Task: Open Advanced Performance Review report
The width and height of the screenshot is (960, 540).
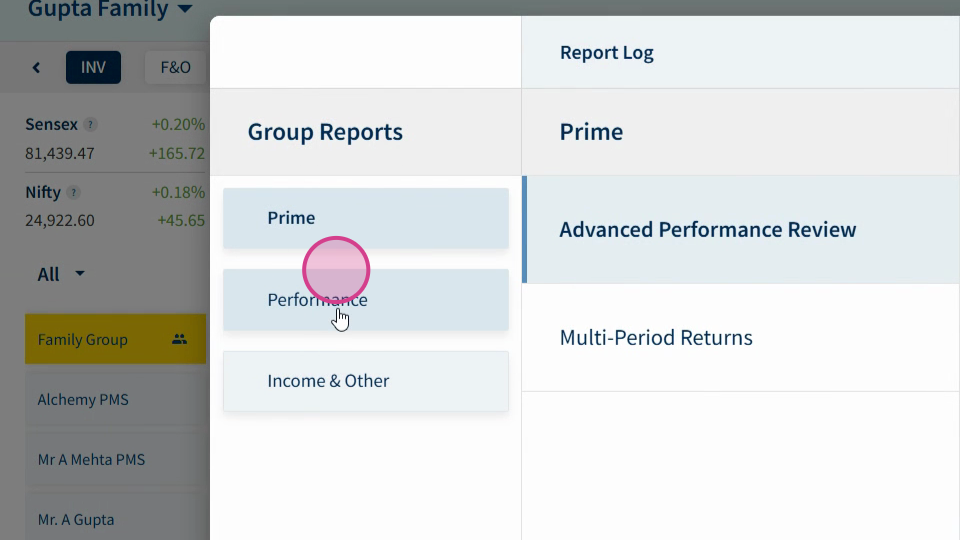Action: coord(741,230)
